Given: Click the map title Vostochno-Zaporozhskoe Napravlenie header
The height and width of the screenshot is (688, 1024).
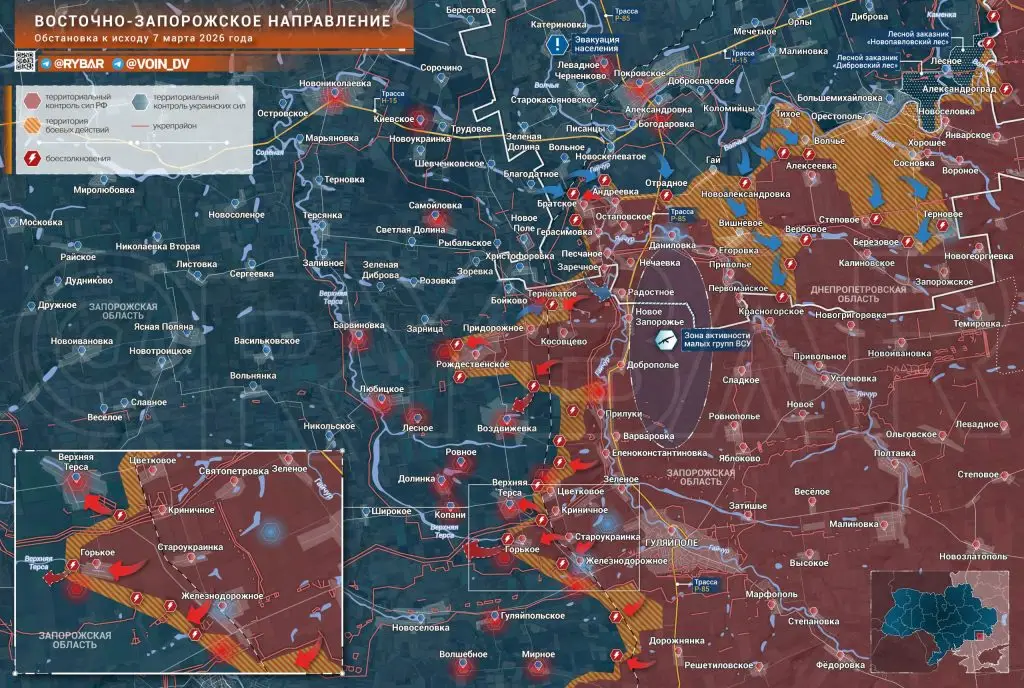Looking at the screenshot, I should click(x=210, y=18).
